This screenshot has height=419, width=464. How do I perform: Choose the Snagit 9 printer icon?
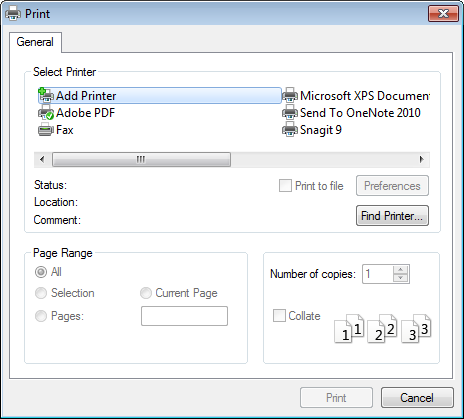point(290,130)
